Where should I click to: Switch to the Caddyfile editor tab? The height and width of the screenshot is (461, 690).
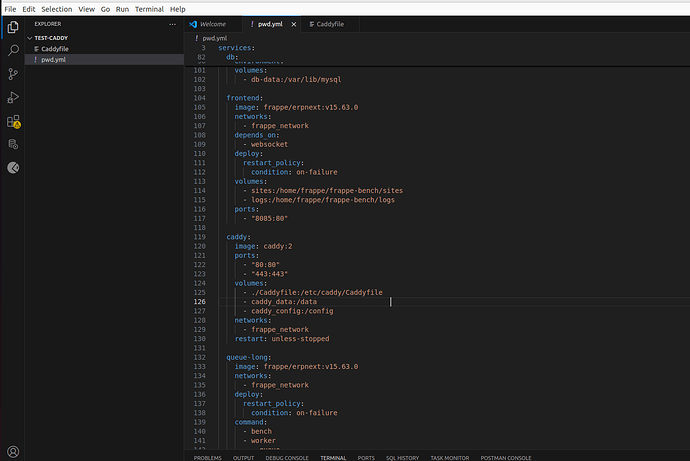click(x=330, y=24)
